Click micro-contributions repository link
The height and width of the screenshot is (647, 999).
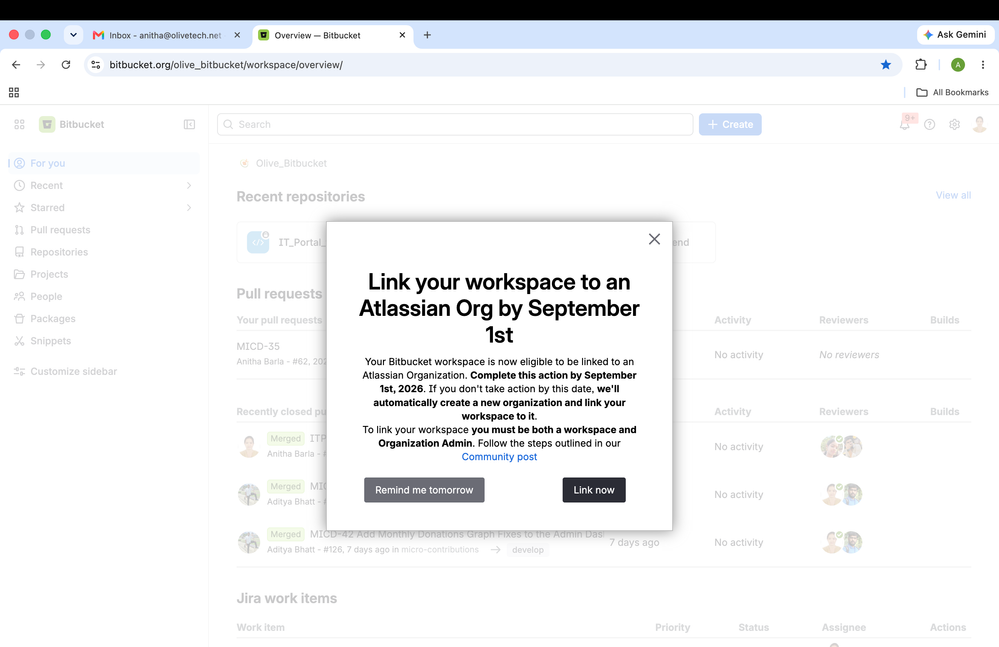click(x=440, y=550)
